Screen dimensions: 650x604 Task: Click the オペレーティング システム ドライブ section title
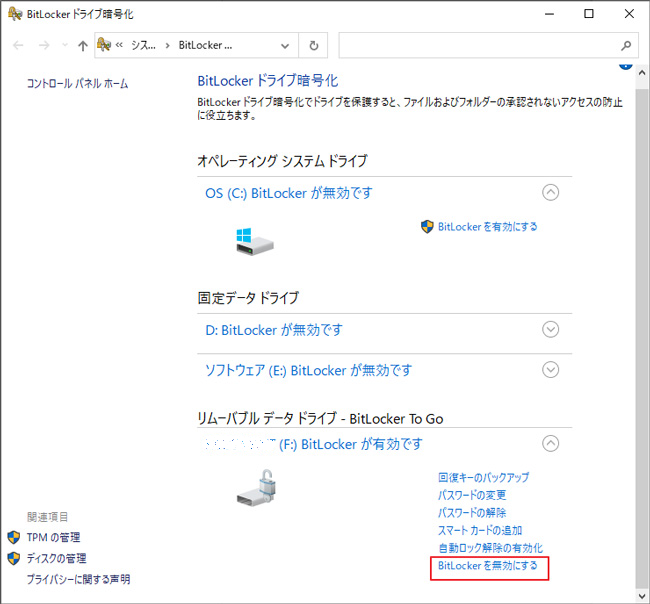coord(282,161)
